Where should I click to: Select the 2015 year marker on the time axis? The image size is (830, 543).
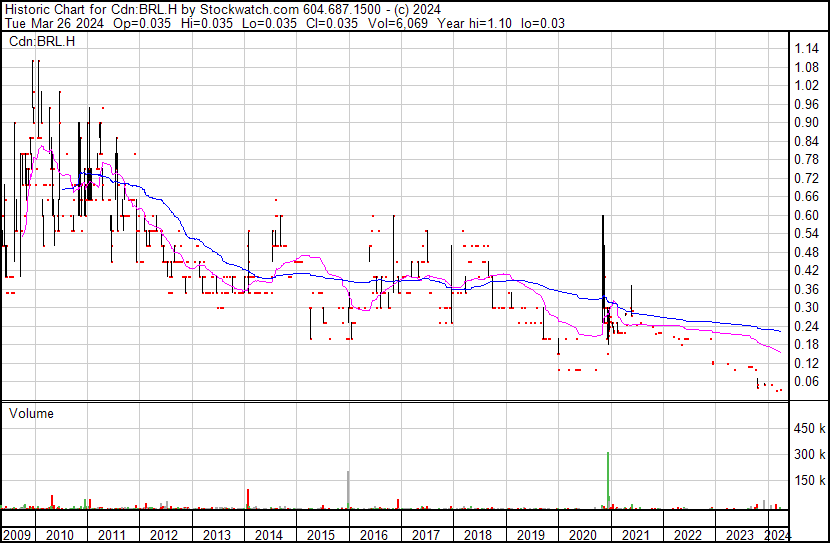322,535
